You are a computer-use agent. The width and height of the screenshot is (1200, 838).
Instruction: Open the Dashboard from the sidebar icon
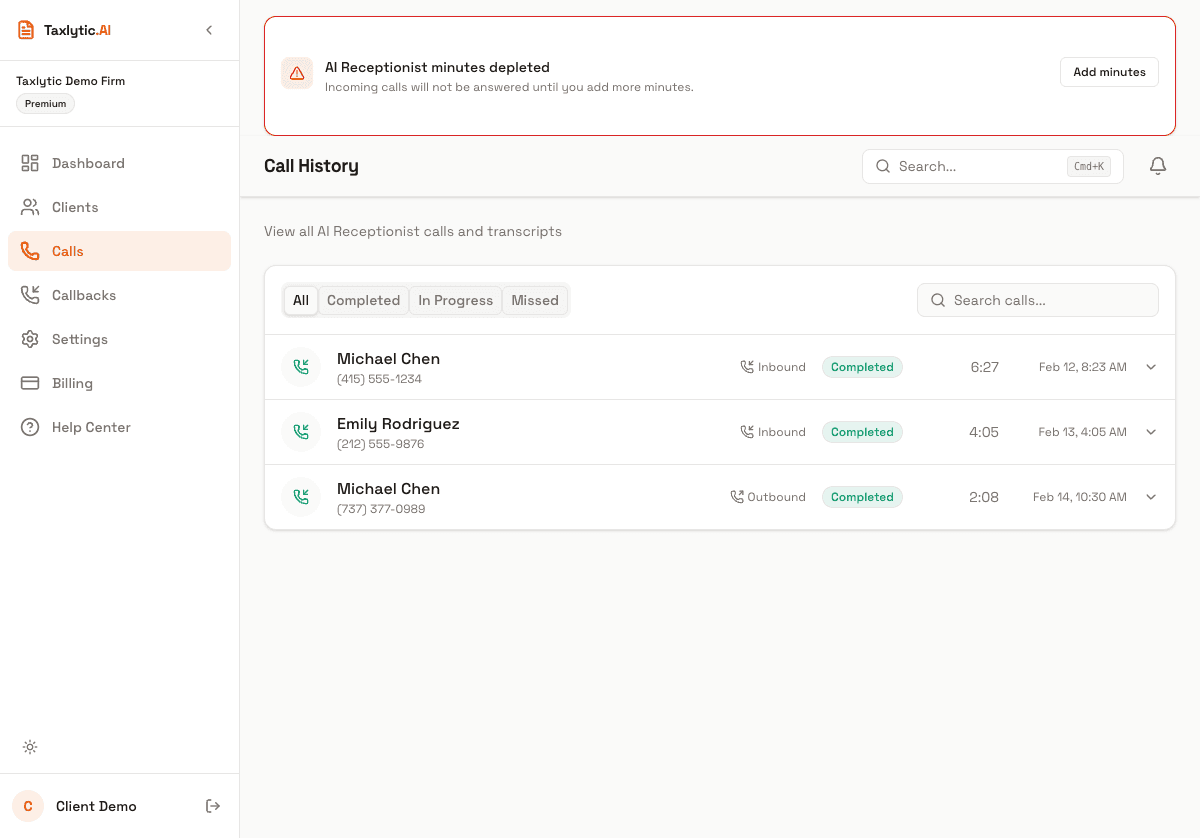click(x=30, y=163)
